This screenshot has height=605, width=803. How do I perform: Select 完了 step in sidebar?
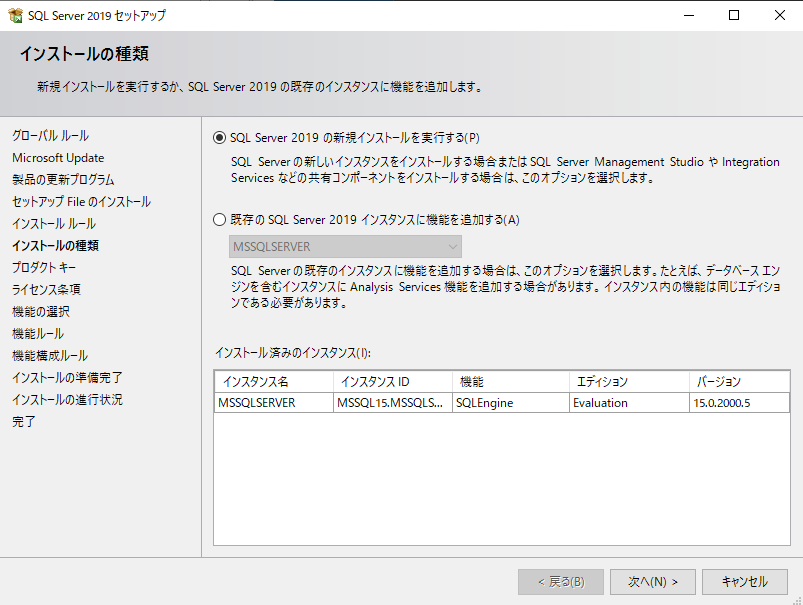point(24,422)
